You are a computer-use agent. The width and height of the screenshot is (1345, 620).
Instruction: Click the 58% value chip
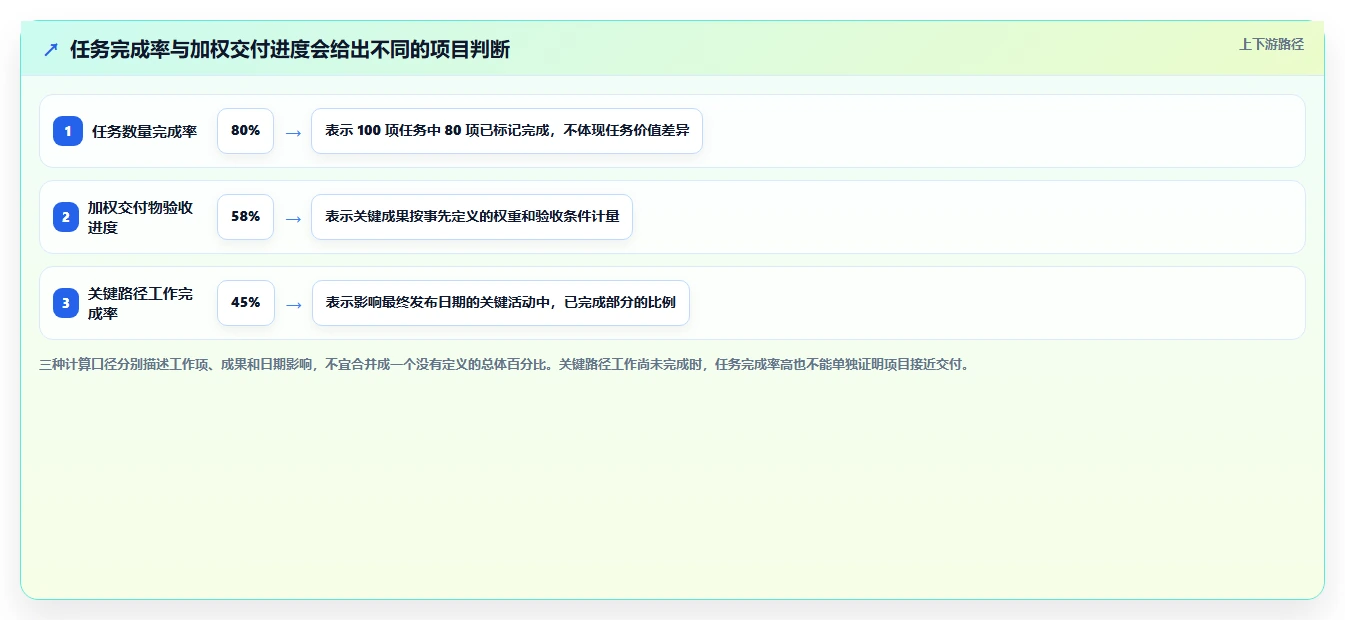click(x=245, y=217)
